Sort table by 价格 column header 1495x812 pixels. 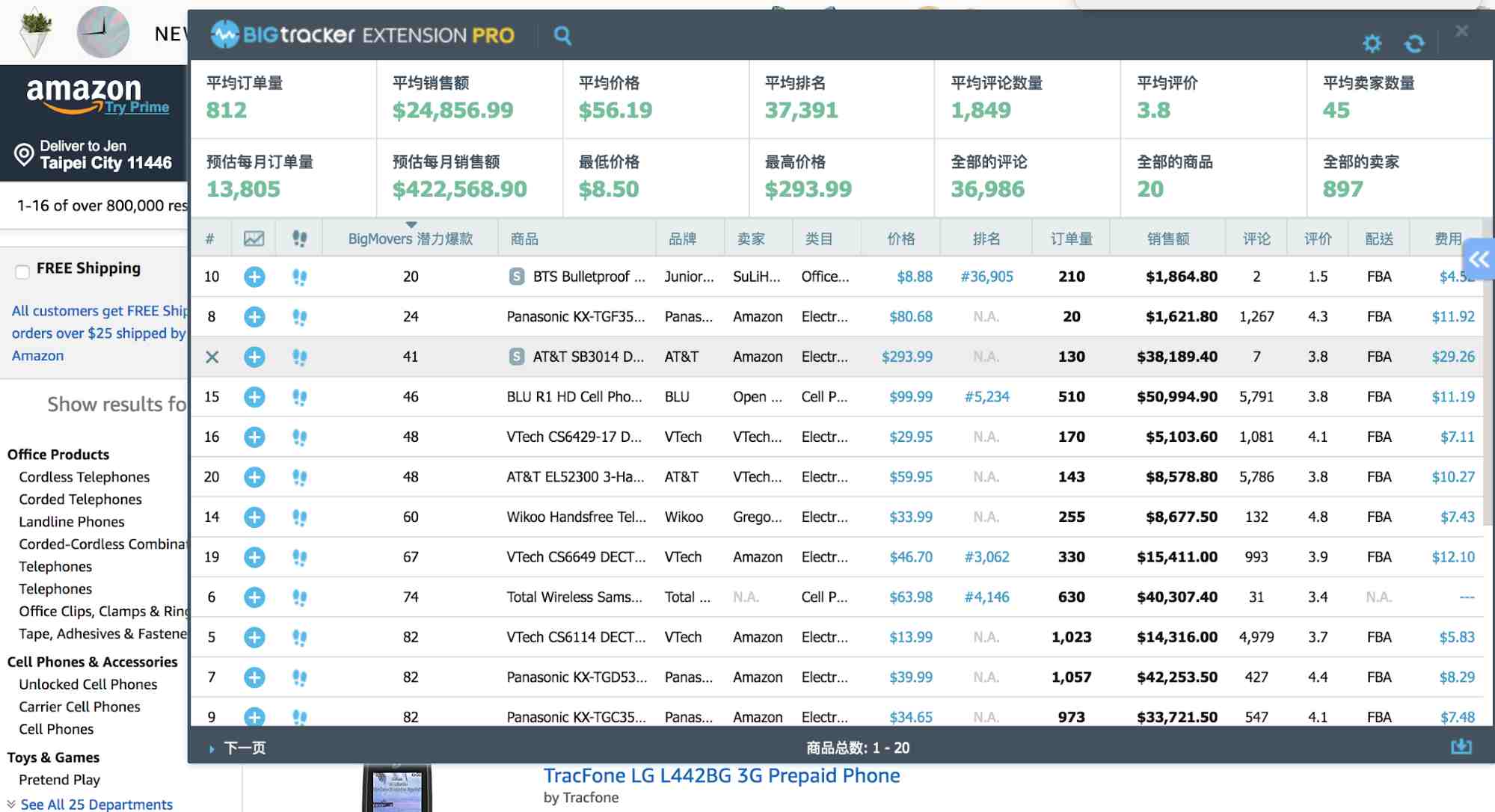[901, 239]
